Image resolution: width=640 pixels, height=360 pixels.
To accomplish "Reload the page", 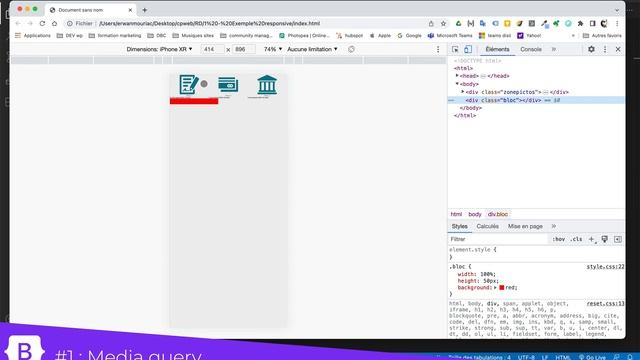I will click(42, 23).
